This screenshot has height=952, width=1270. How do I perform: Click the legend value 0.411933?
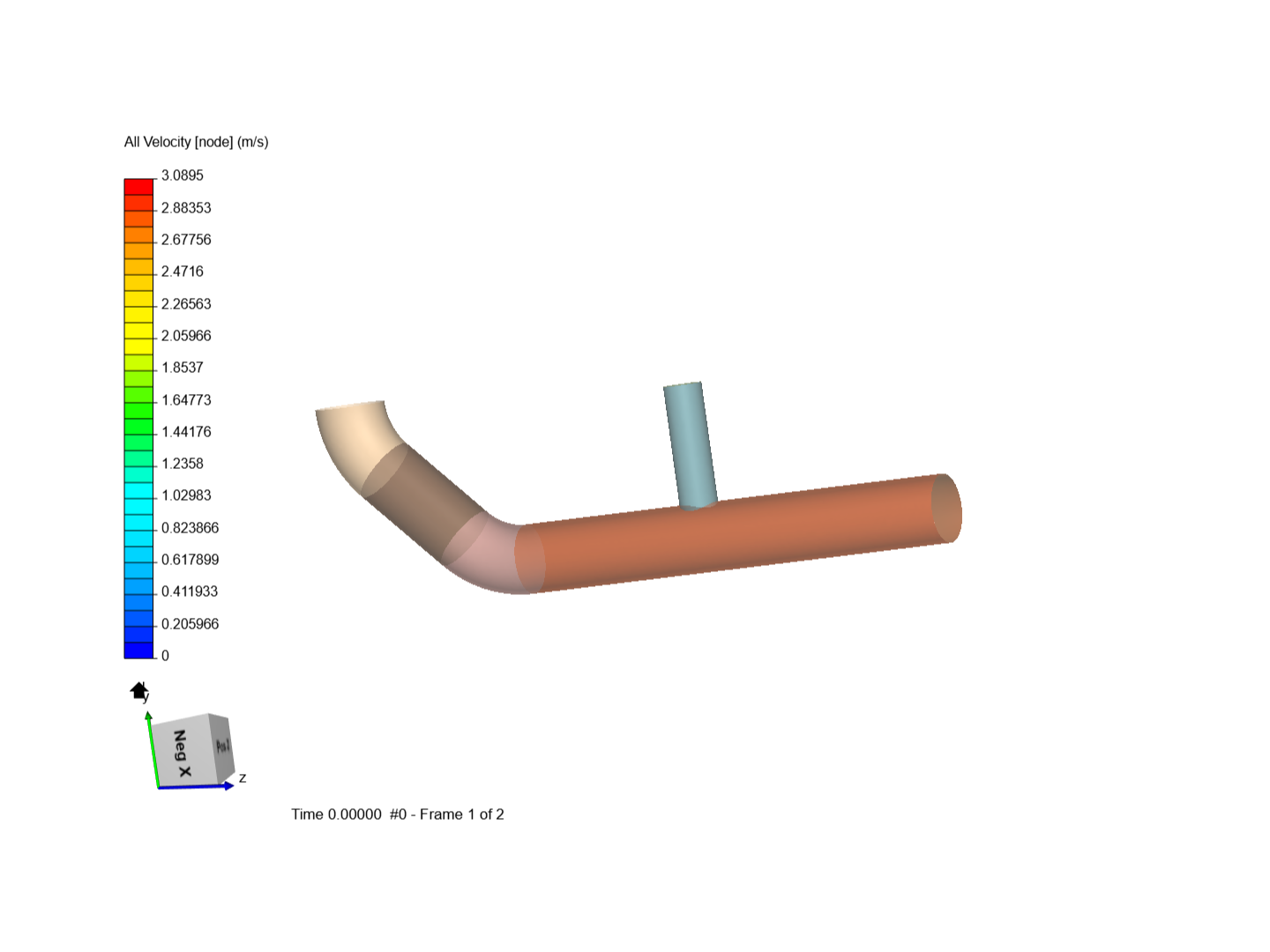[x=190, y=591]
